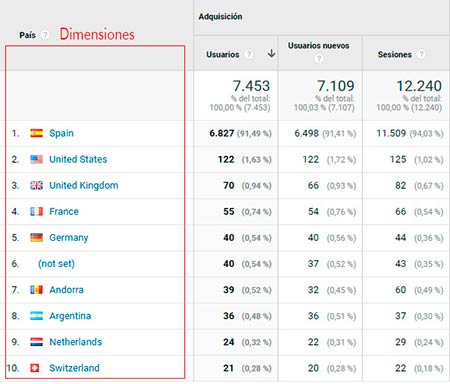Screen dimensions: 450x384
Task: Select United Kingdom users value 70
Action: [229, 185]
